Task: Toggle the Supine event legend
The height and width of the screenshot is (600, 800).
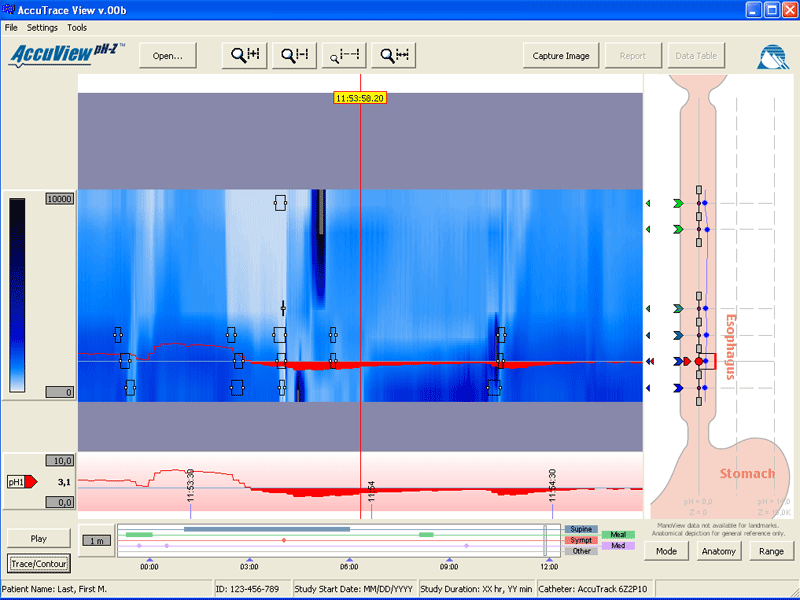Action: coord(581,529)
